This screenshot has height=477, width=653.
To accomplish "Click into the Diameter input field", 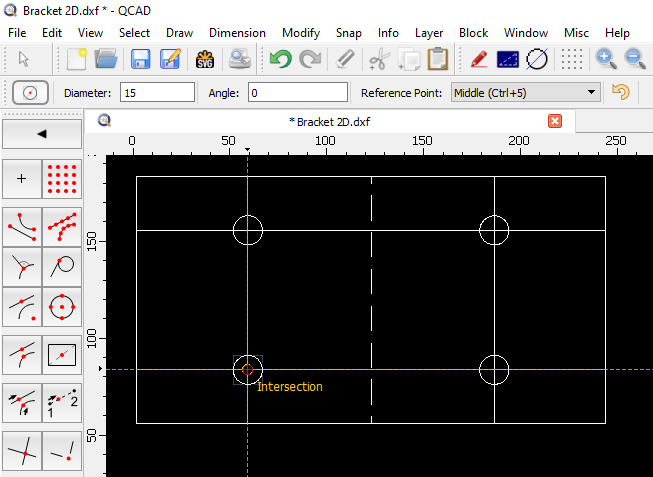I will 157,93.
